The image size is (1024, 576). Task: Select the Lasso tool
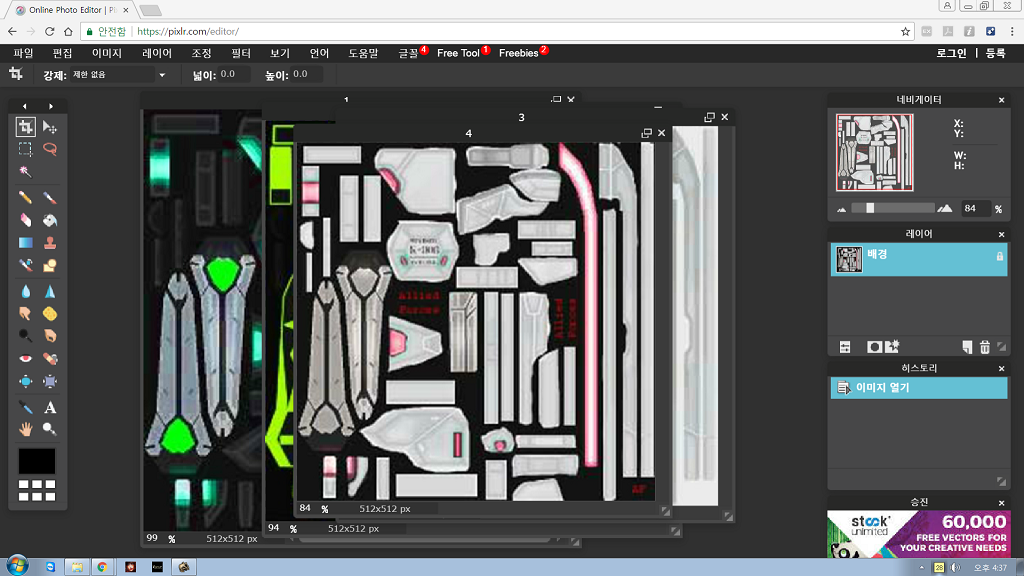(x=50, y=149)
